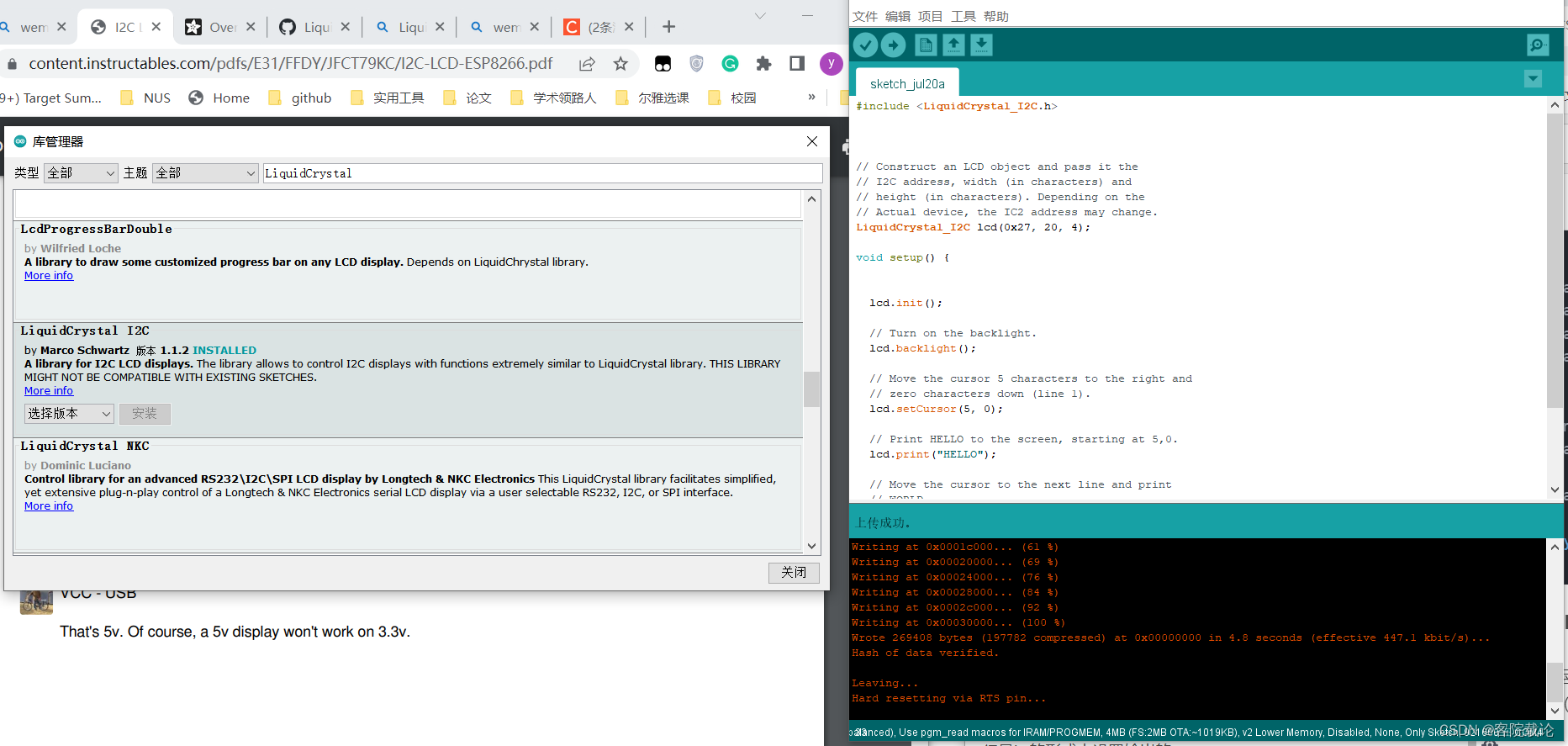Click the Arduino Verify checkmark button
Screen dimensions: 1568x746
(x=865, y=45)
